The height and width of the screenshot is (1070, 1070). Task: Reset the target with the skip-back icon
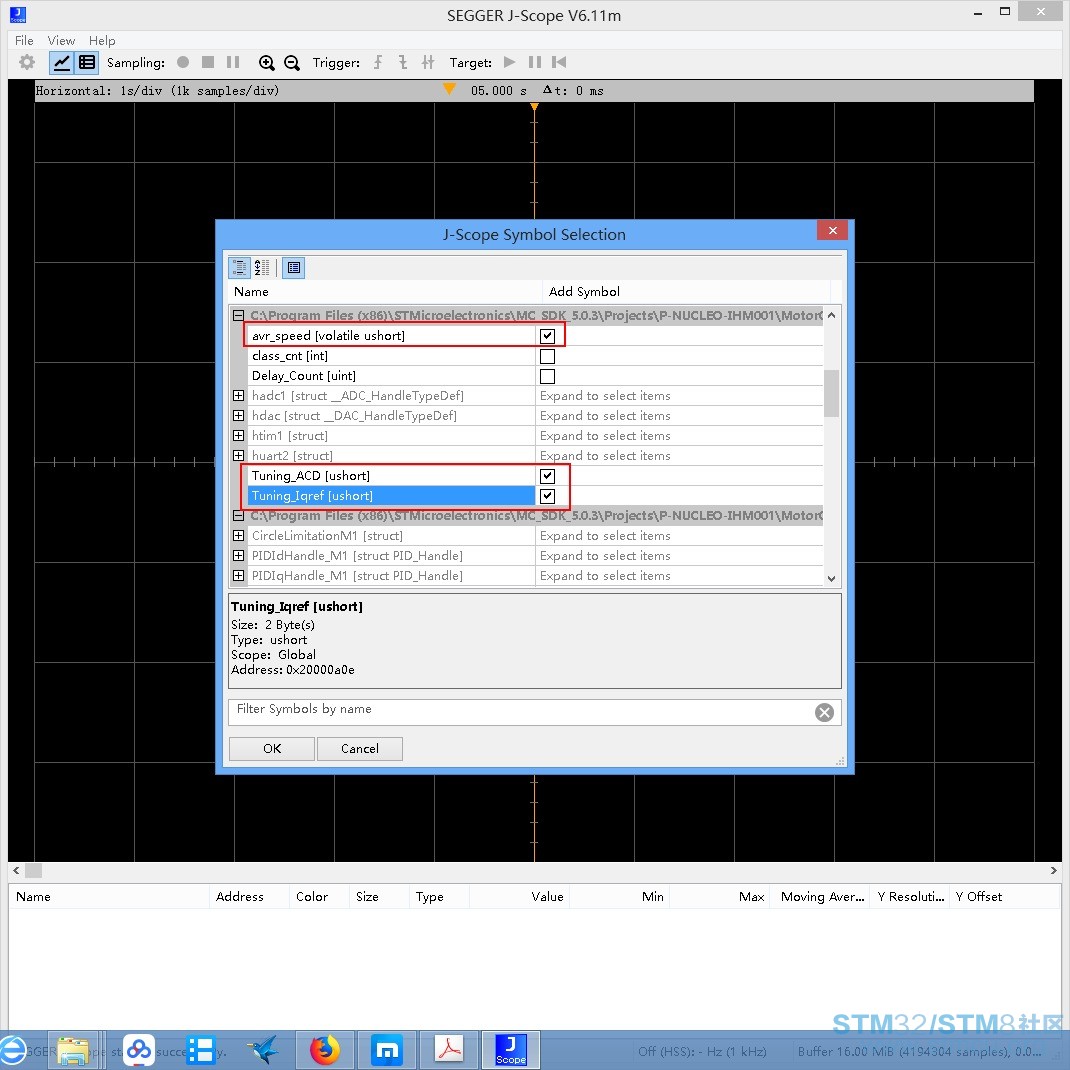[x=559, y=62]
